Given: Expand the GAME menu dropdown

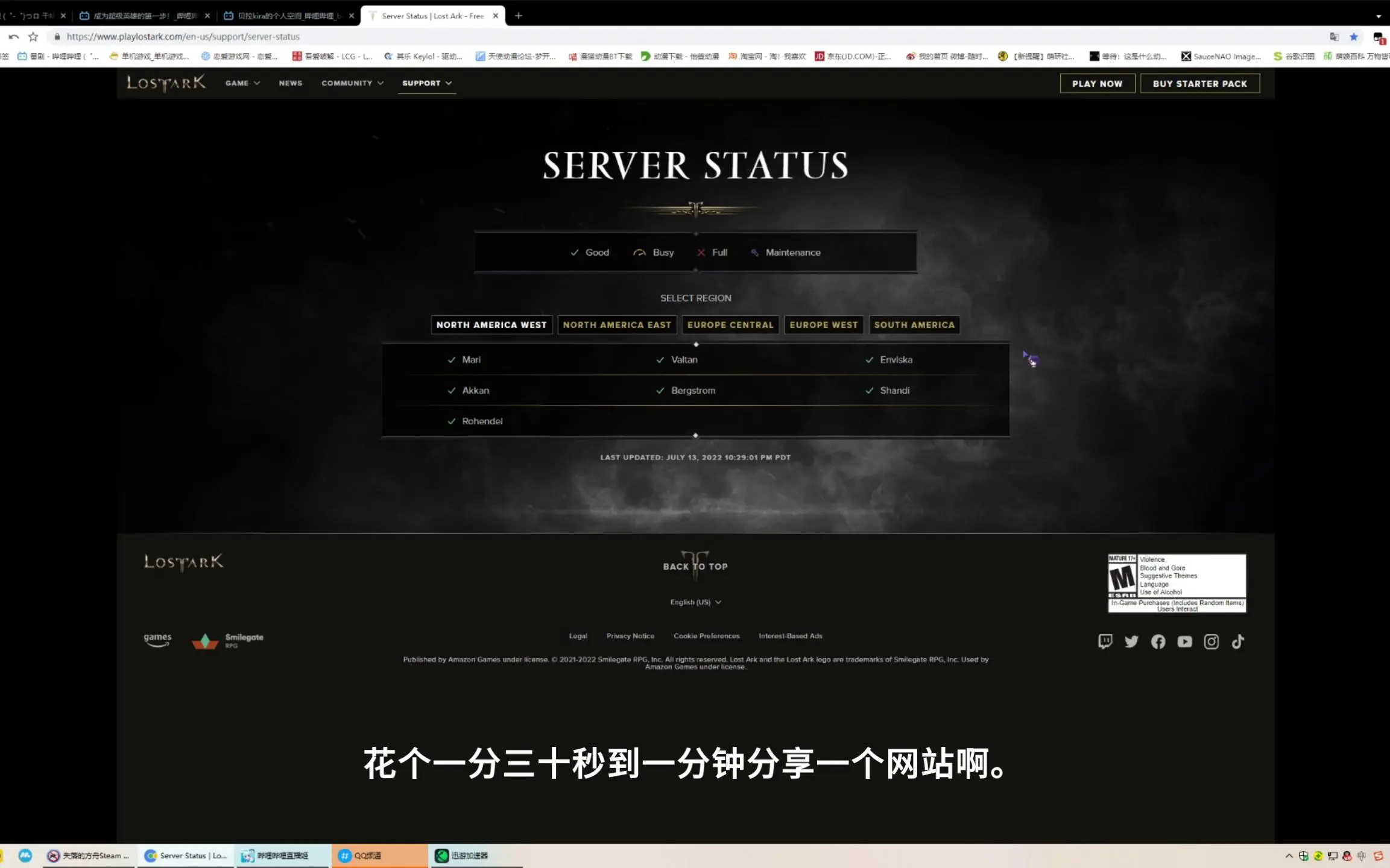Looking at the screenshot, I should 242,83.
